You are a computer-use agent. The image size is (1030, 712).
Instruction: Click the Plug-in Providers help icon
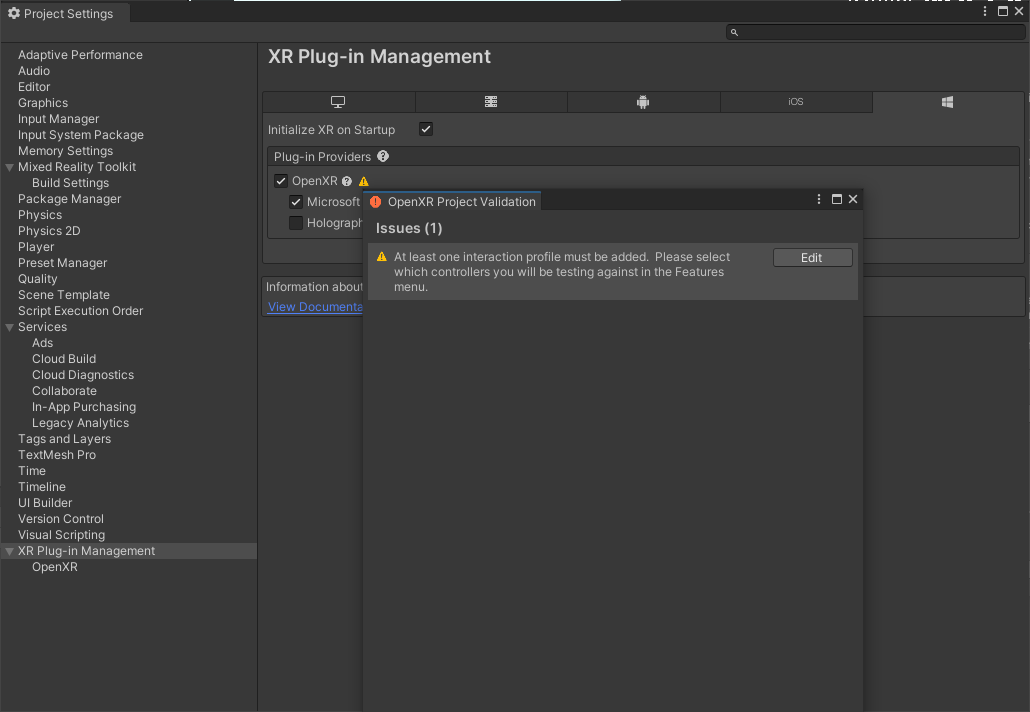point(383,157)
